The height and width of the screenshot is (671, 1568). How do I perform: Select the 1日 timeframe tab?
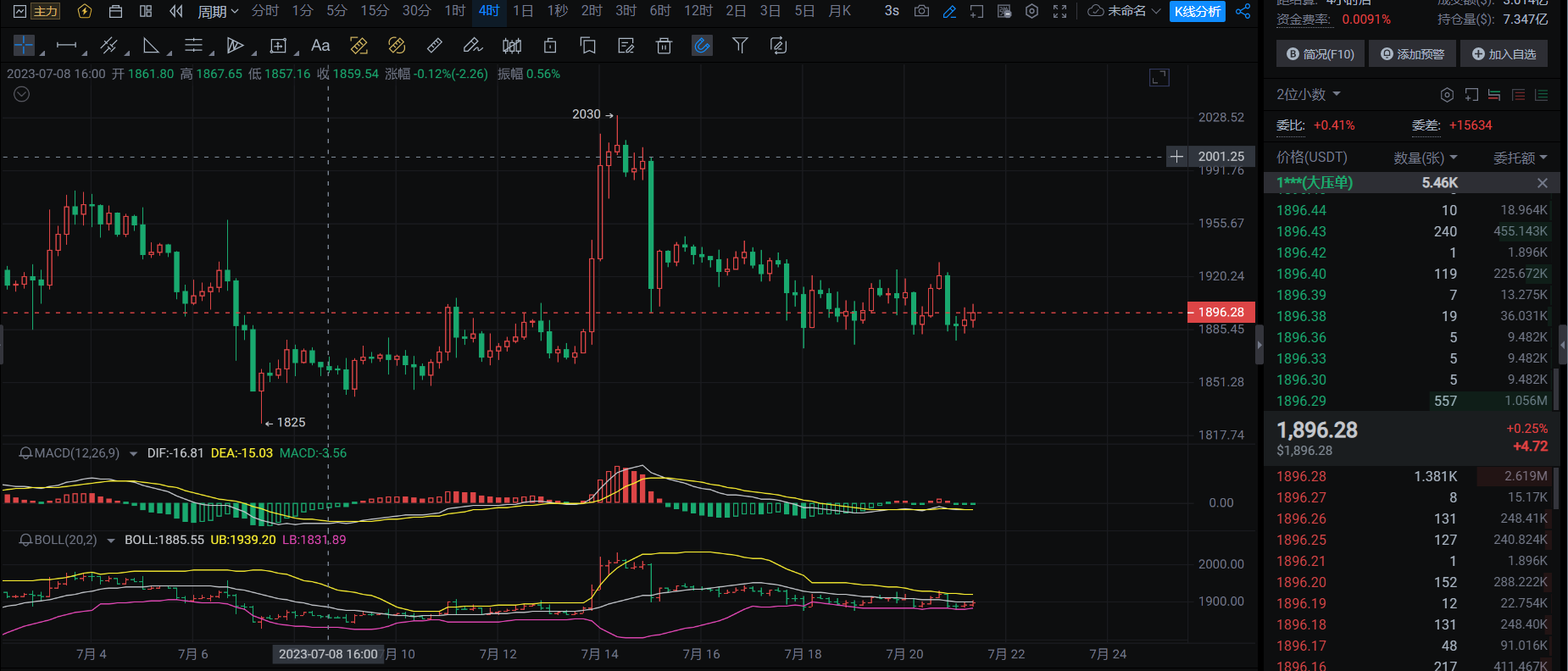(x=523, y=11)
